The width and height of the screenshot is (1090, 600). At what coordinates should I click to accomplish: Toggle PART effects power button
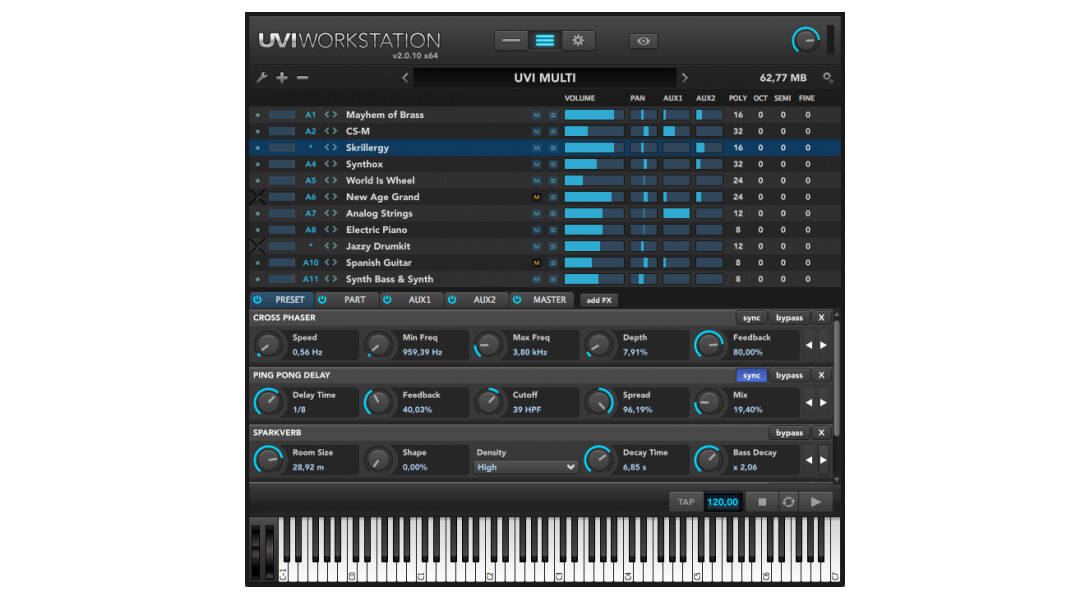point(322,300)
